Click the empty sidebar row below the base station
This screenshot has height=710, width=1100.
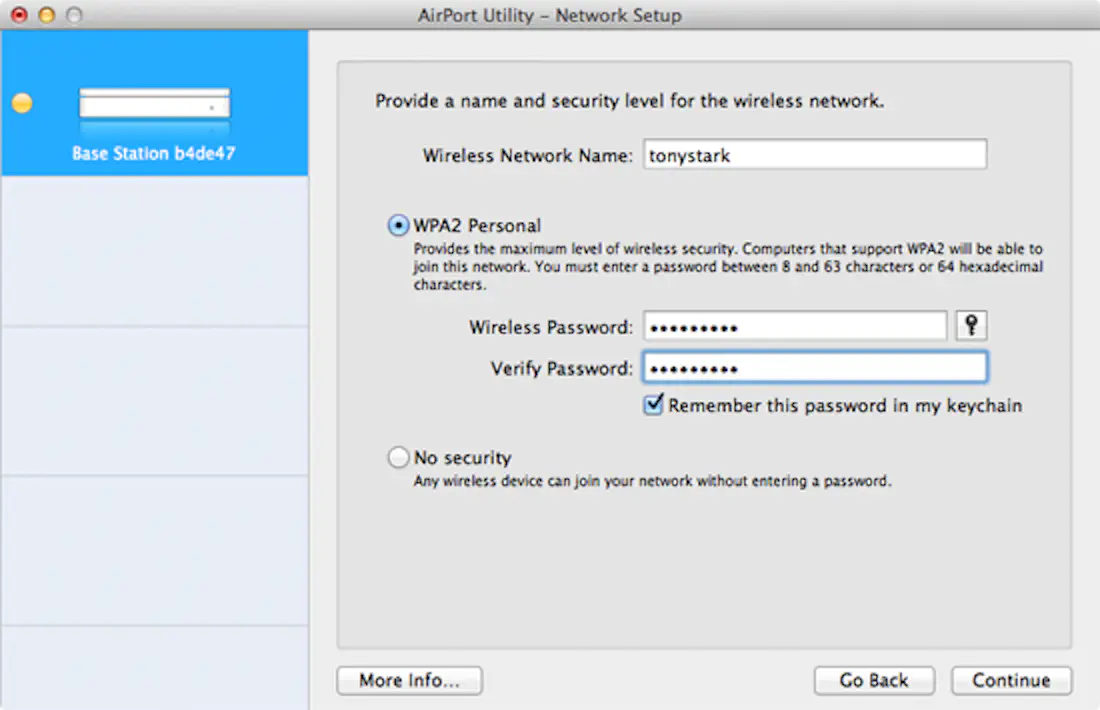point(154,250)
